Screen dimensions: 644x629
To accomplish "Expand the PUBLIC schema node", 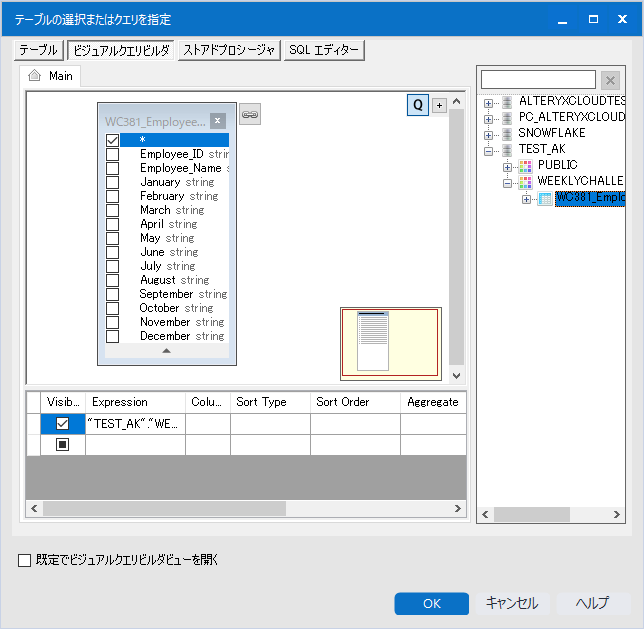I will (x=507, y=166).
